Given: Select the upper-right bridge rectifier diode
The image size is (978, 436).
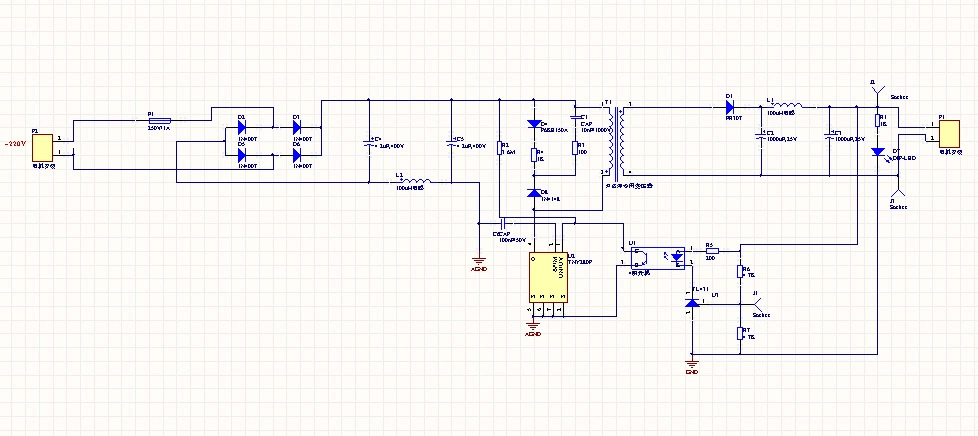Looking at the screenshot, I should point(296,127).
